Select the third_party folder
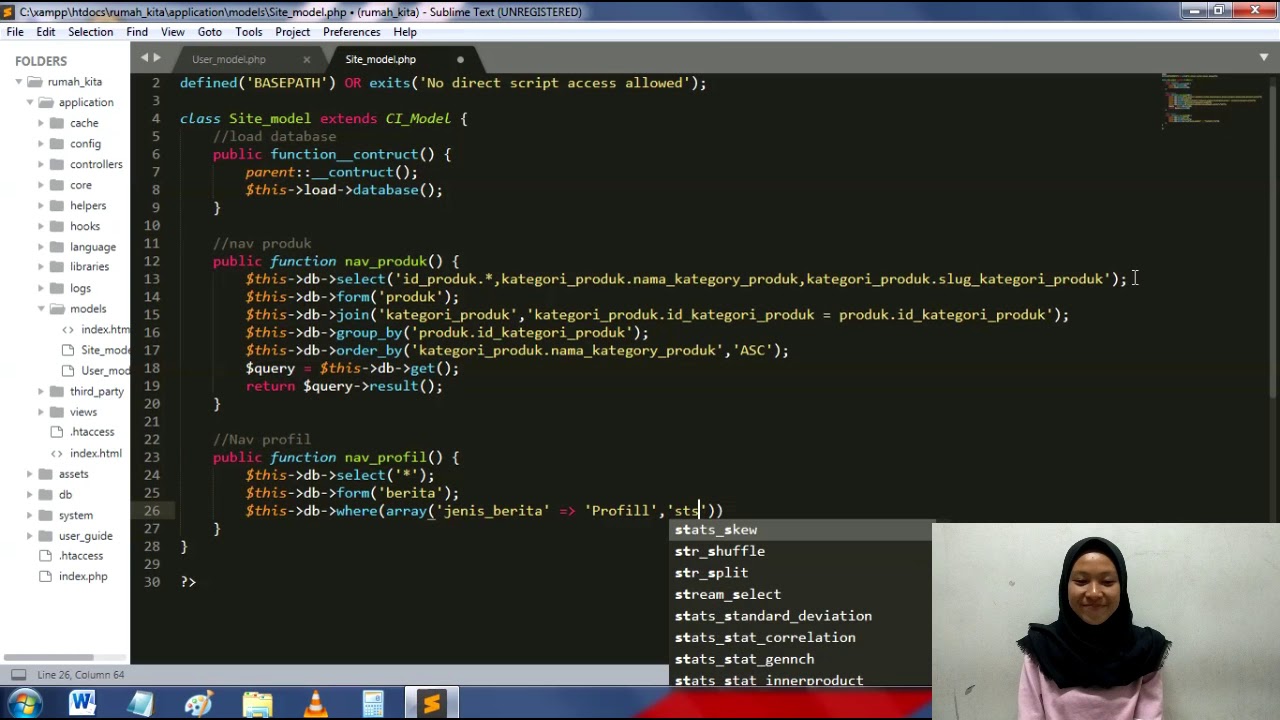Viewport: 1280px width, 720px height. click(x=97, y=392)
